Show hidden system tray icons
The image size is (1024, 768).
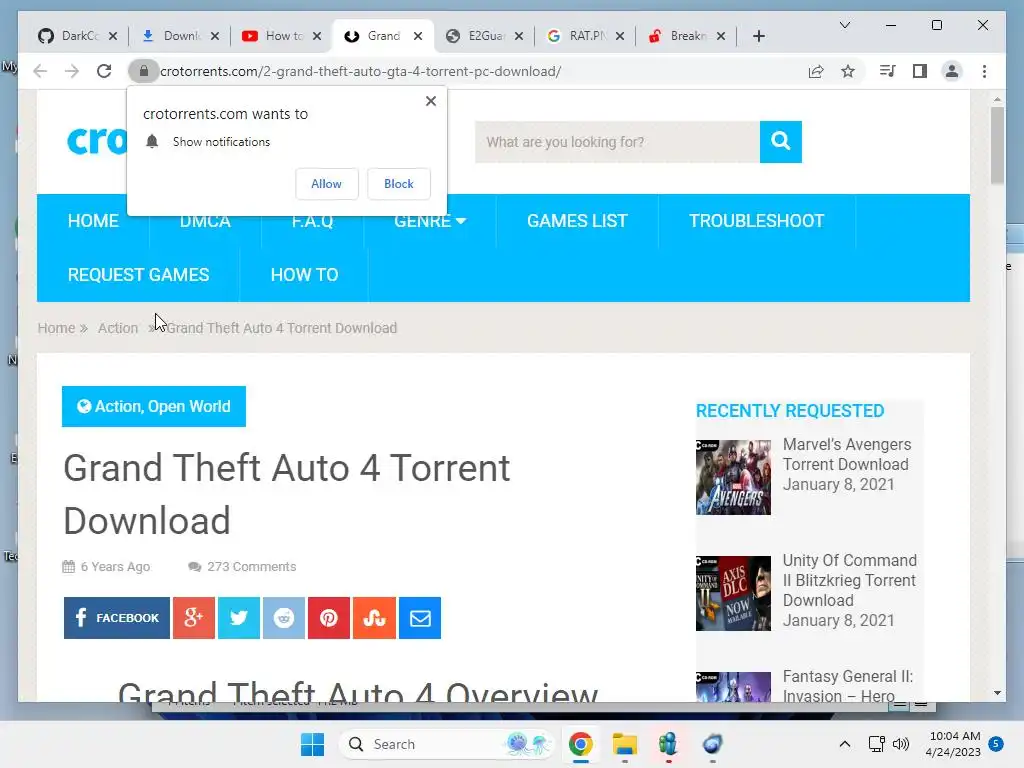click(x=844, y=744)
